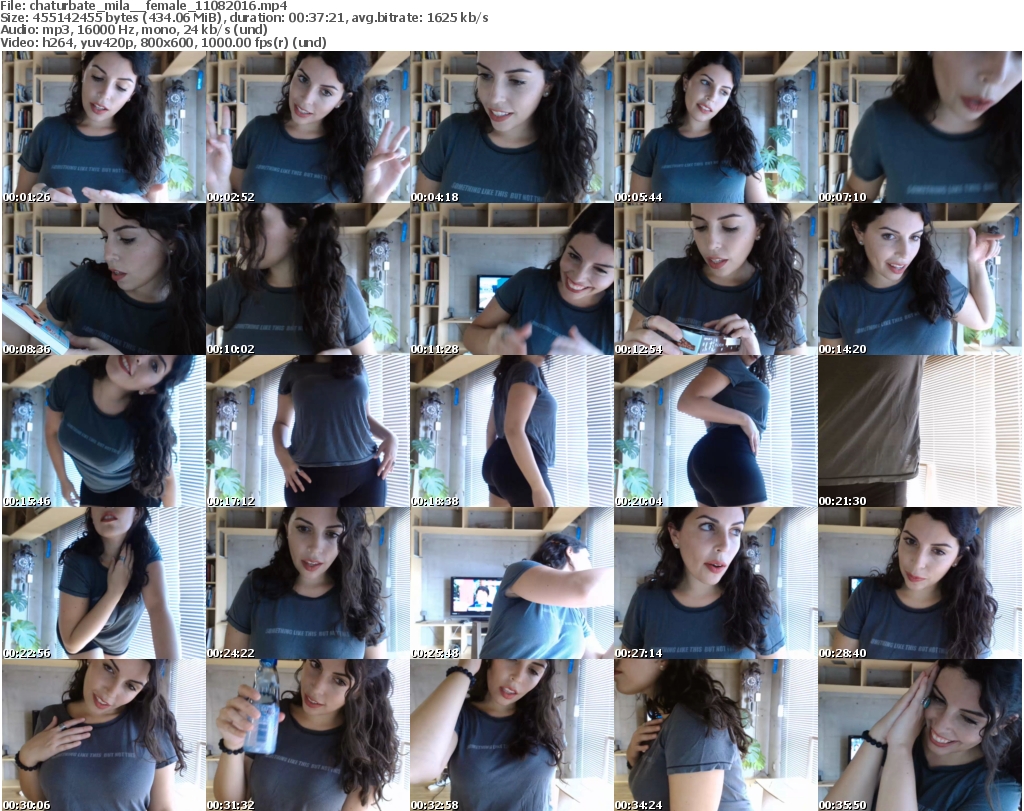Viewport: 1024px width, 811px height.
Task: Open the frame at 00:34:24
Action: coord(715,735)
